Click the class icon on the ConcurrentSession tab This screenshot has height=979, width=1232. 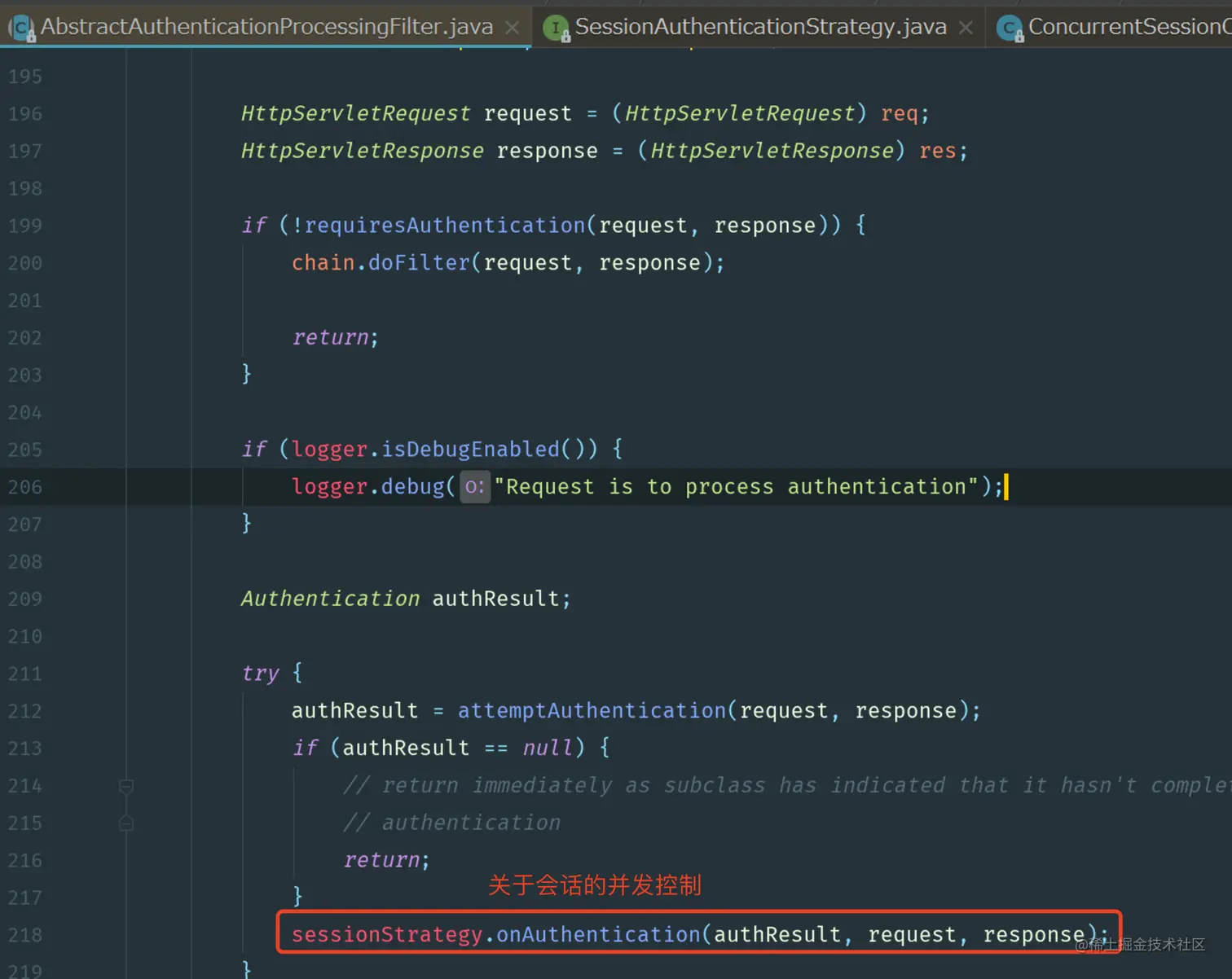pos(1010,29)
